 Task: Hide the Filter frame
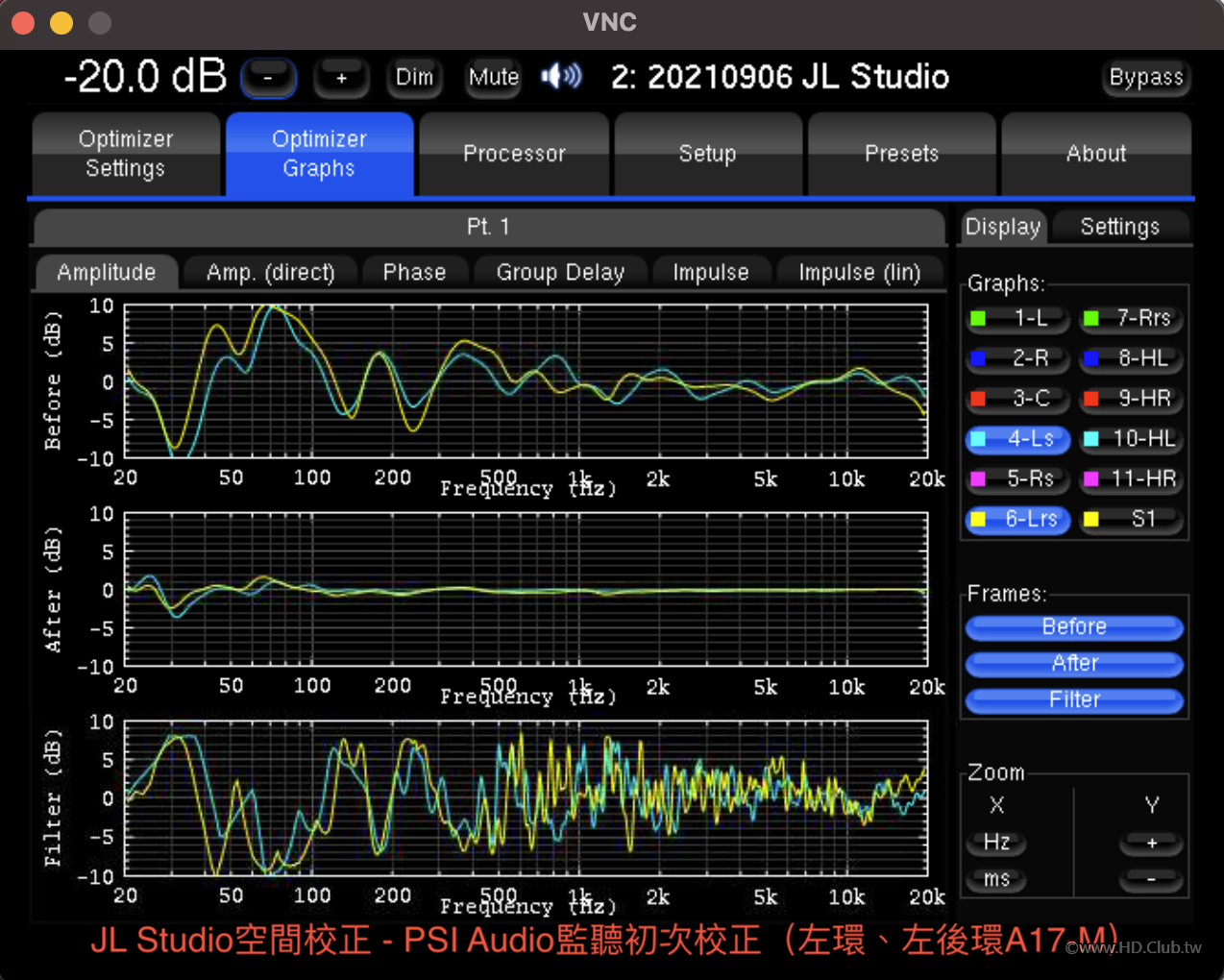1074,700
